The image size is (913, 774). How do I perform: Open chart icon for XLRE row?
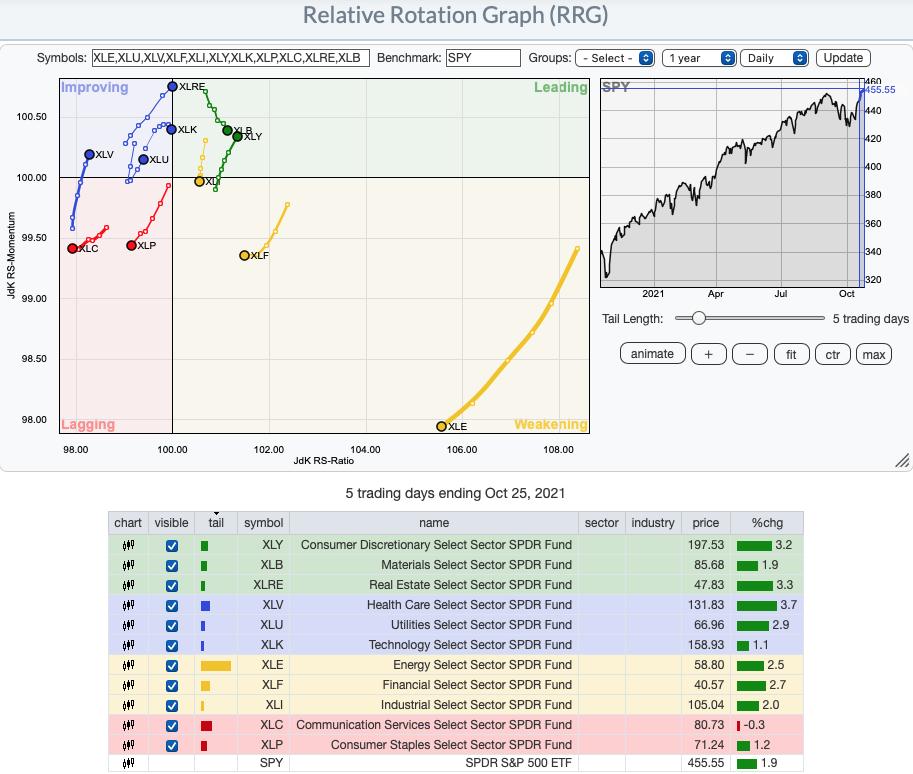128,585
